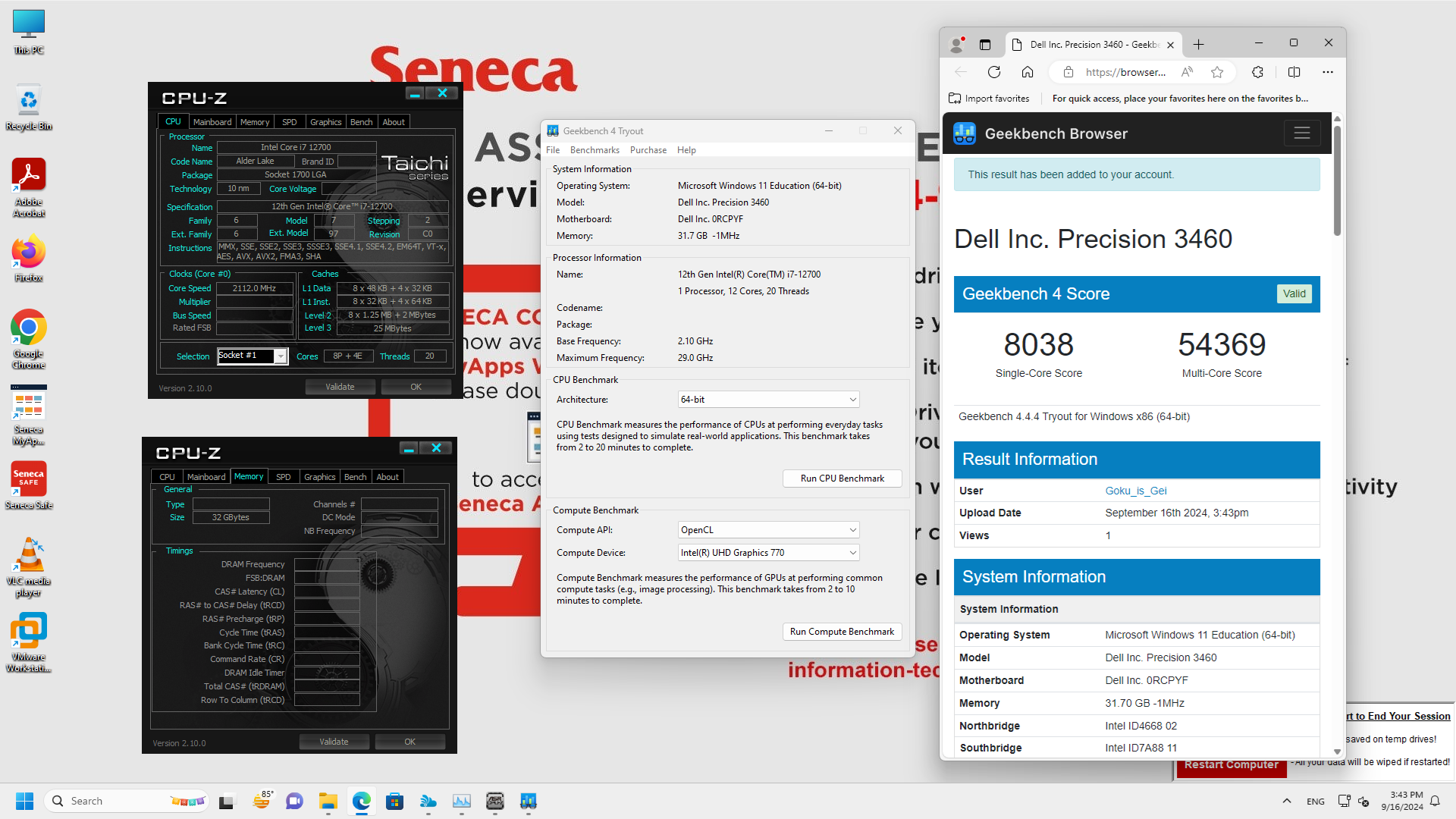The image size is (1456, 819).
Task: Click the Valid badge in Geekbench score
Action: pos(1294,294)
